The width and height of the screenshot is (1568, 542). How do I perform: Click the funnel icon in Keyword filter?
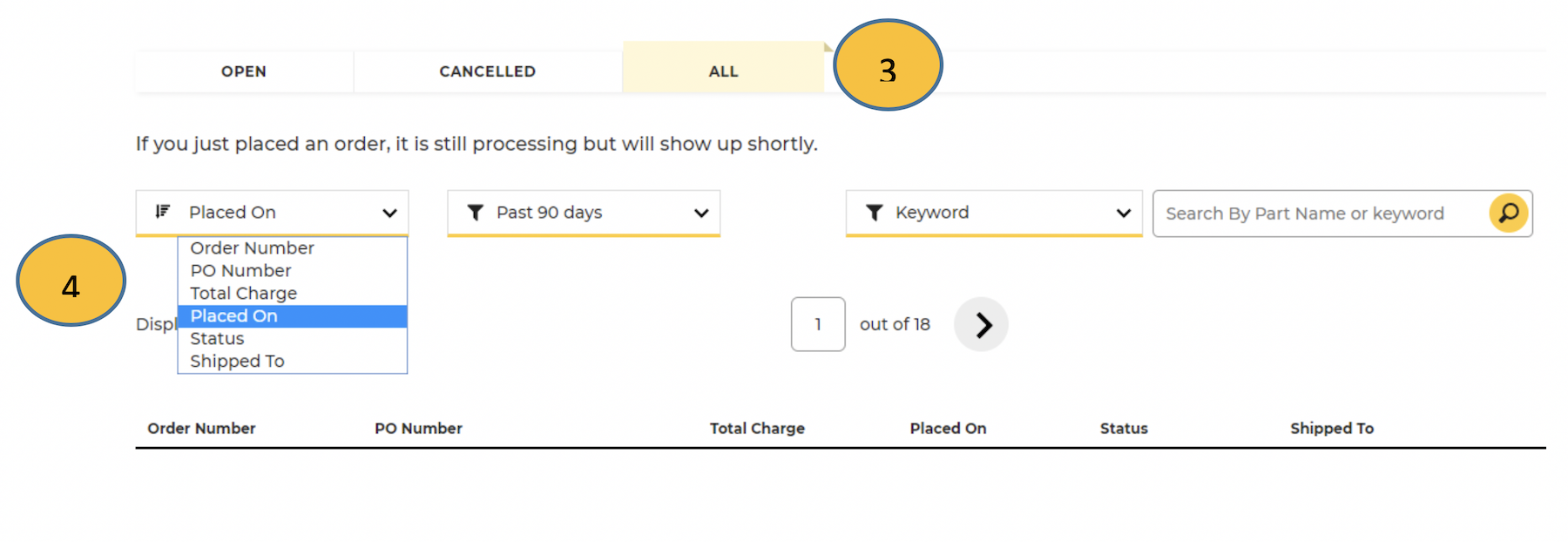coord(874,212)
